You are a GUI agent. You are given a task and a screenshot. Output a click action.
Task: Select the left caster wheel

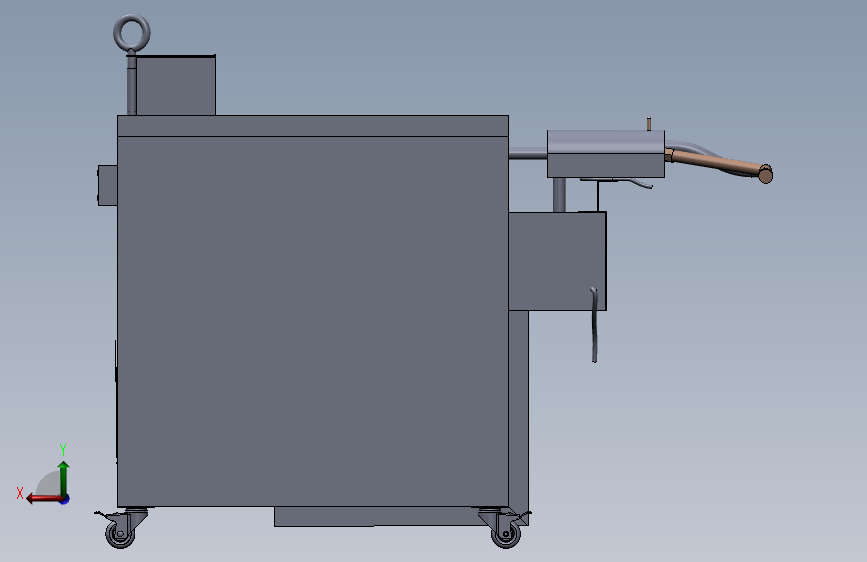coord(120,534)
